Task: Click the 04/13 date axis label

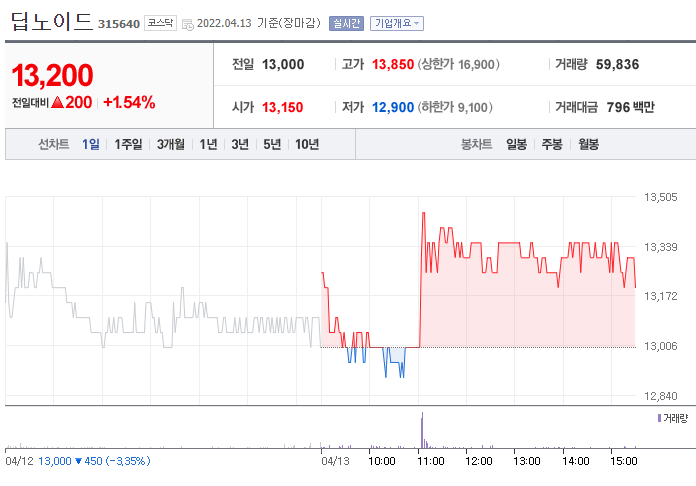Action: (336, 461)
